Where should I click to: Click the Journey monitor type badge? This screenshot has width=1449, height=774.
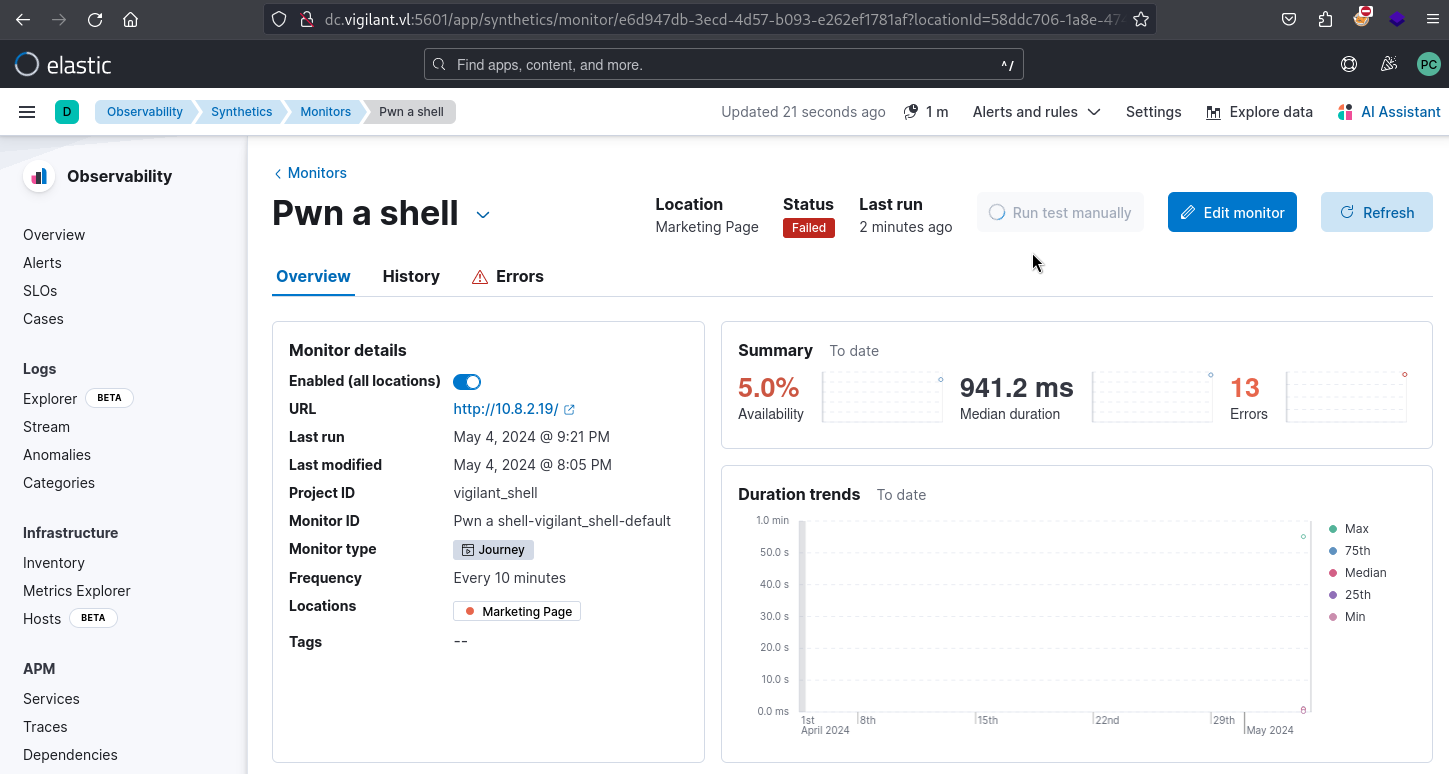[x=493, y=550]
